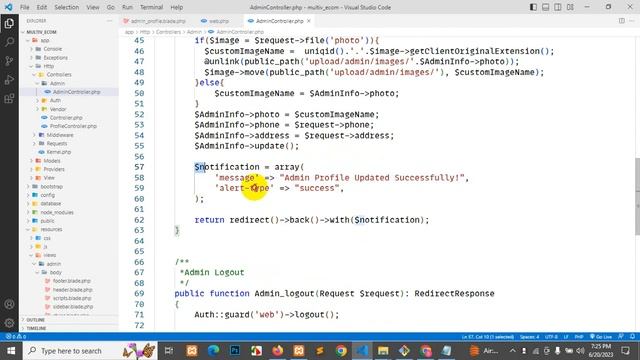Click the Customize Layout icon
This screenshot has height=360, width=640.
[570, 7]
